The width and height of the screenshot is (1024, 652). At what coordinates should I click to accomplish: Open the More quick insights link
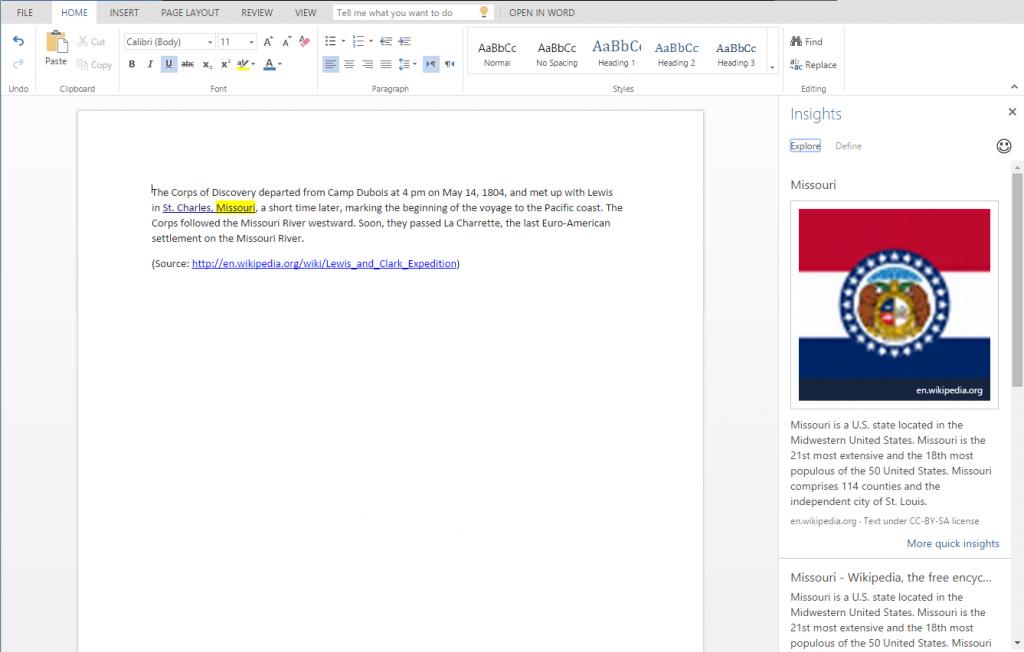(x=952, y=544)
